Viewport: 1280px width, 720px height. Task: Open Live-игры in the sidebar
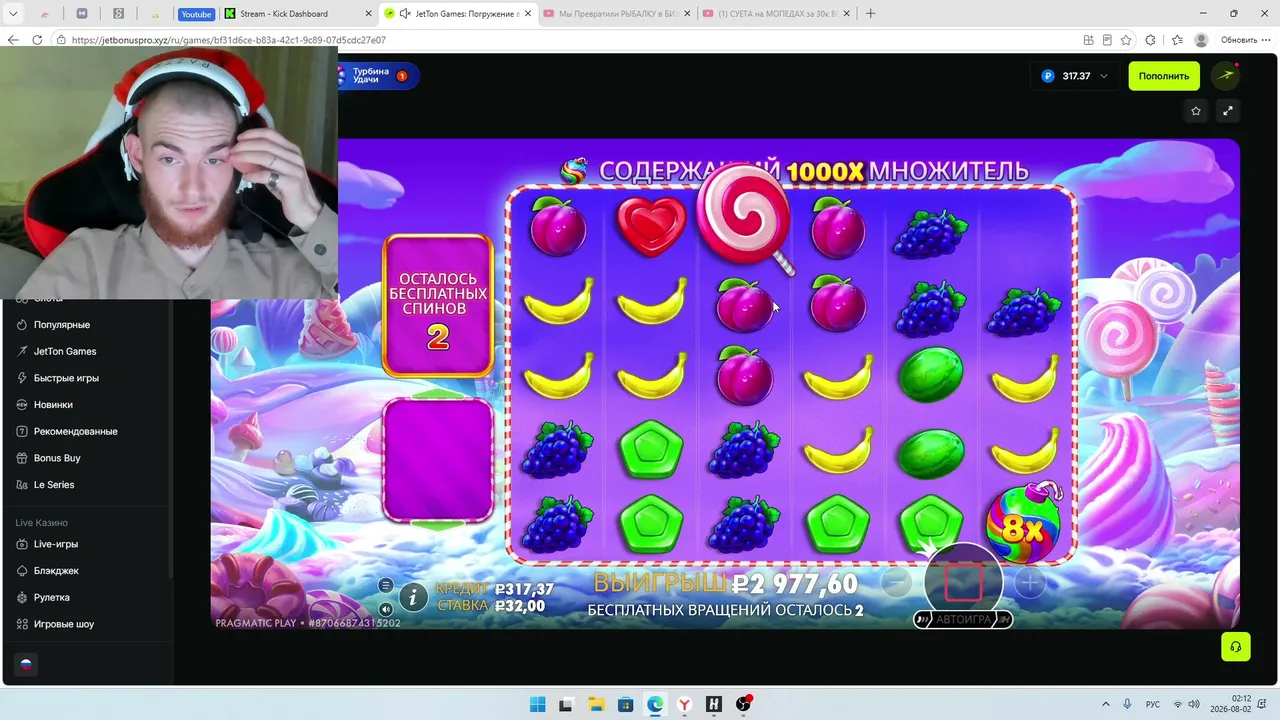click(x=56, y=544)
